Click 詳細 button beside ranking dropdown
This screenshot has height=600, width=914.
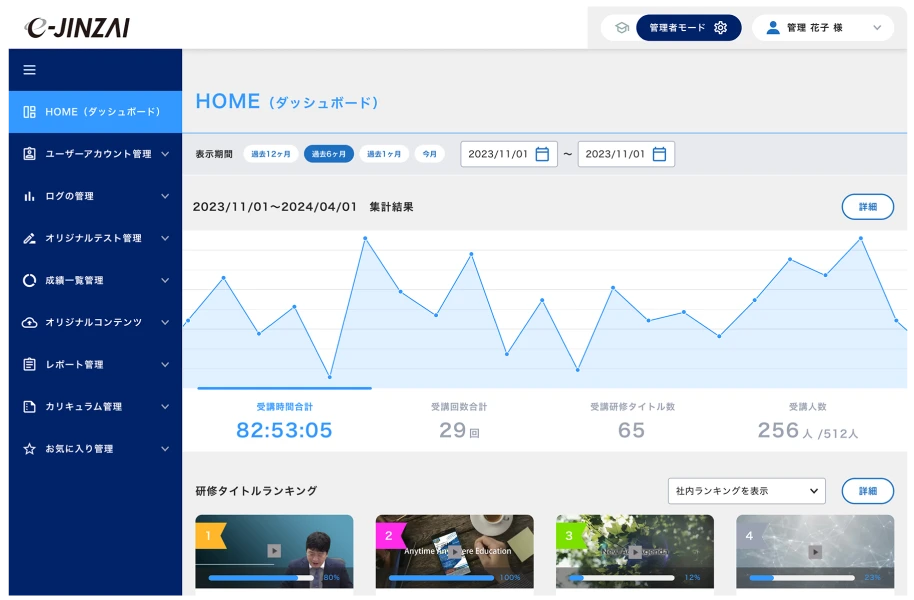867,491
